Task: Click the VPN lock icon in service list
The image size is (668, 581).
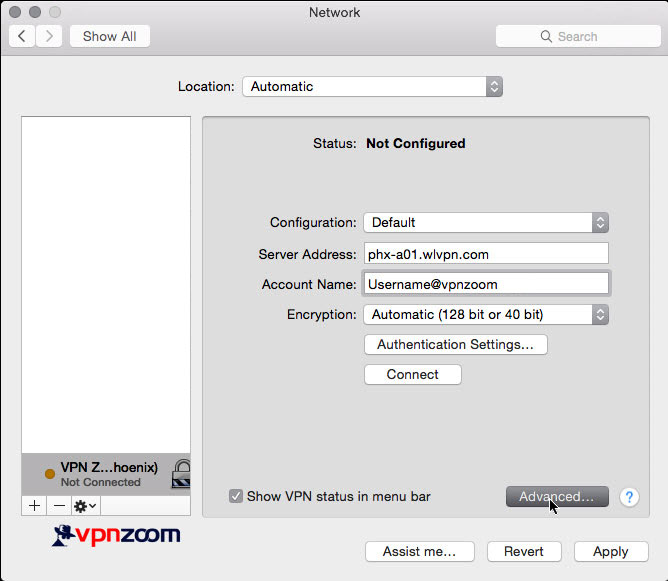Action: (x=181, y=474)
